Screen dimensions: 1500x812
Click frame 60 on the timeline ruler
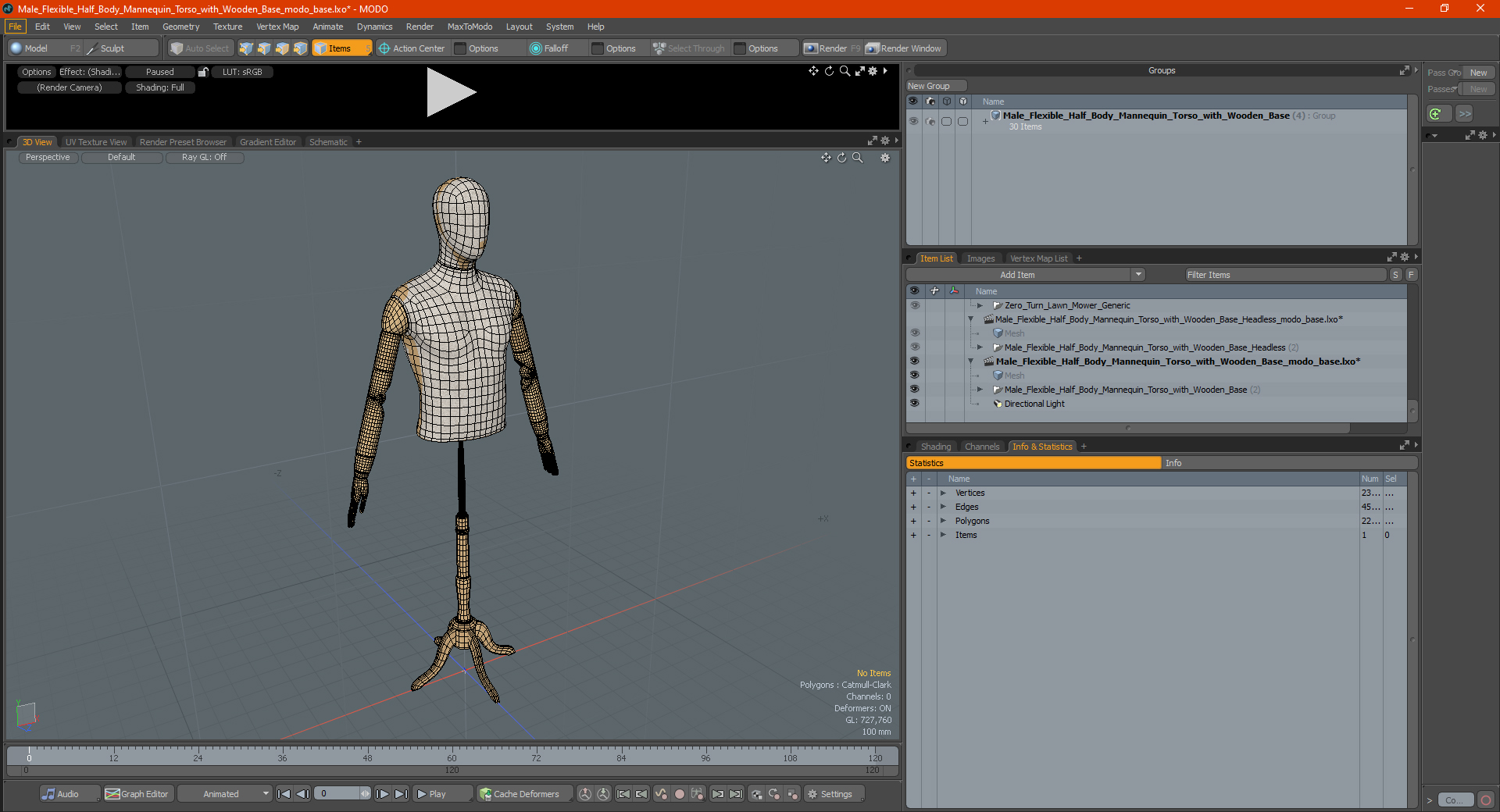point(452,753)
